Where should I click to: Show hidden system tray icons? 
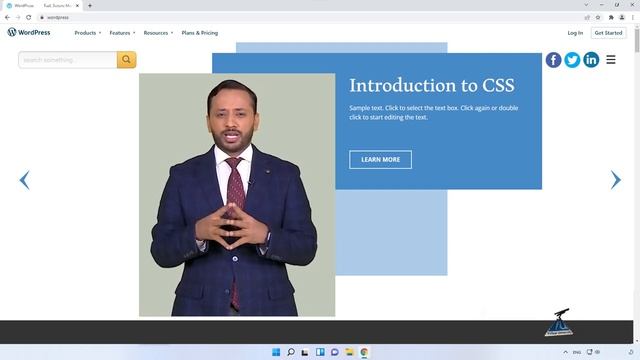[565, 352]
